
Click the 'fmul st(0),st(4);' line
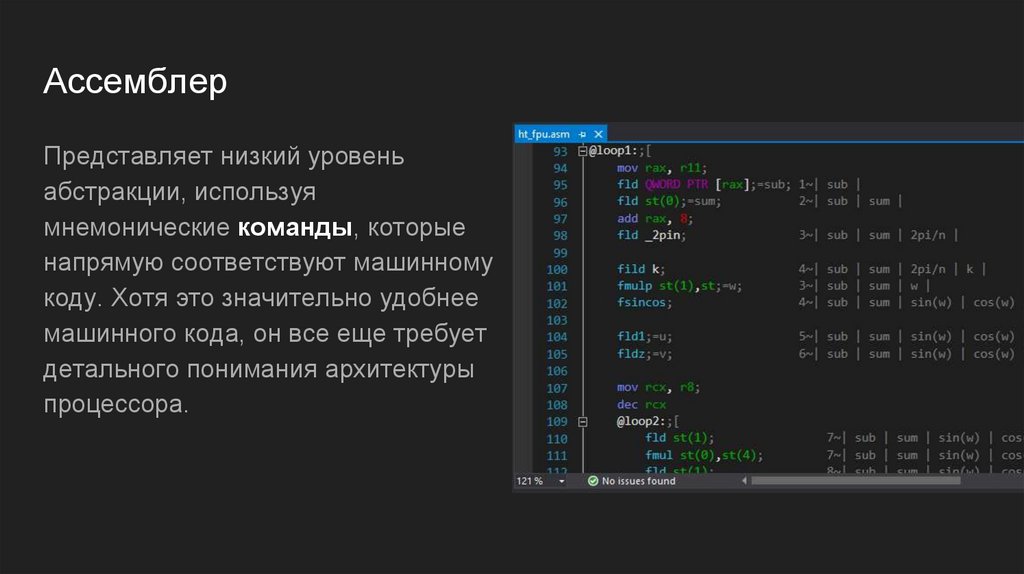coord(703,455)
